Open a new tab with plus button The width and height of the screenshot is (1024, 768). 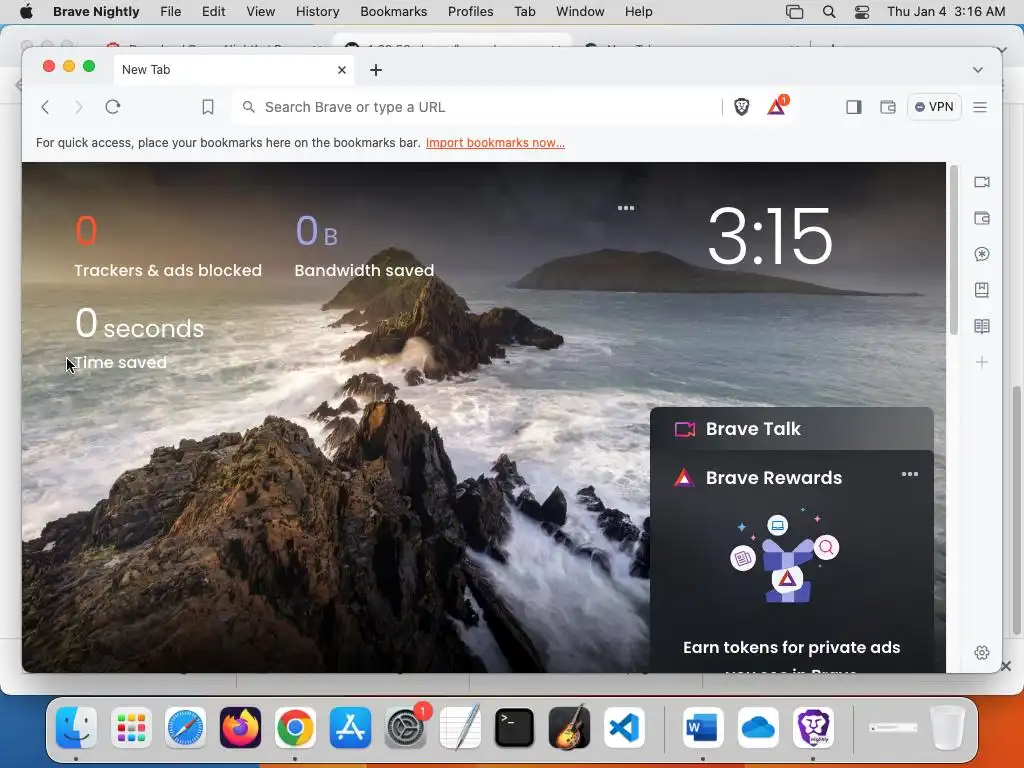pyautogui.click(x=376, y=70)
